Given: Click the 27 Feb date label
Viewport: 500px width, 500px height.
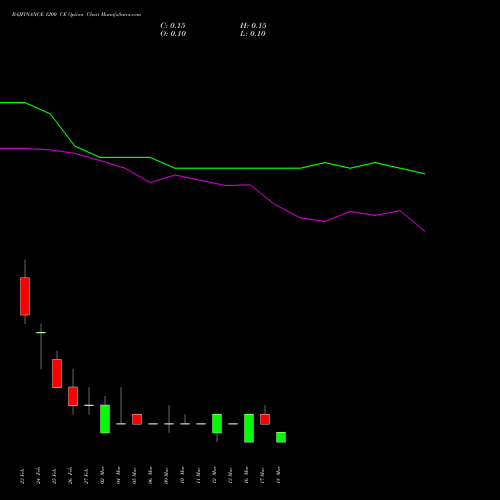Looking at the screenshot, I should [x=86, y=476].
